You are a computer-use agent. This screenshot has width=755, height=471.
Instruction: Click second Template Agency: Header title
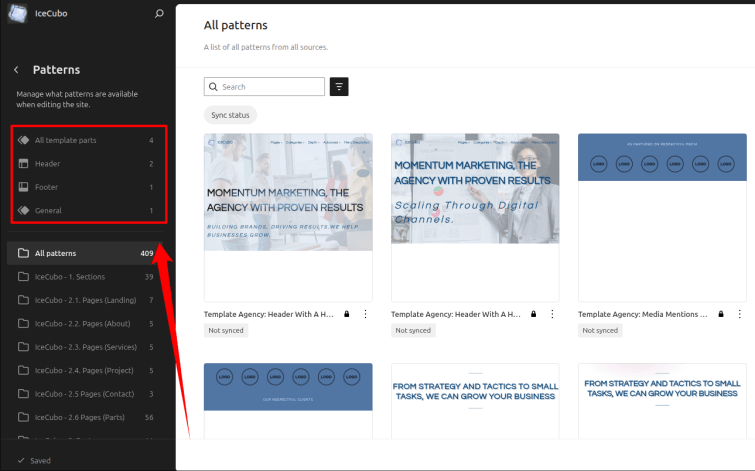(456, 314)
